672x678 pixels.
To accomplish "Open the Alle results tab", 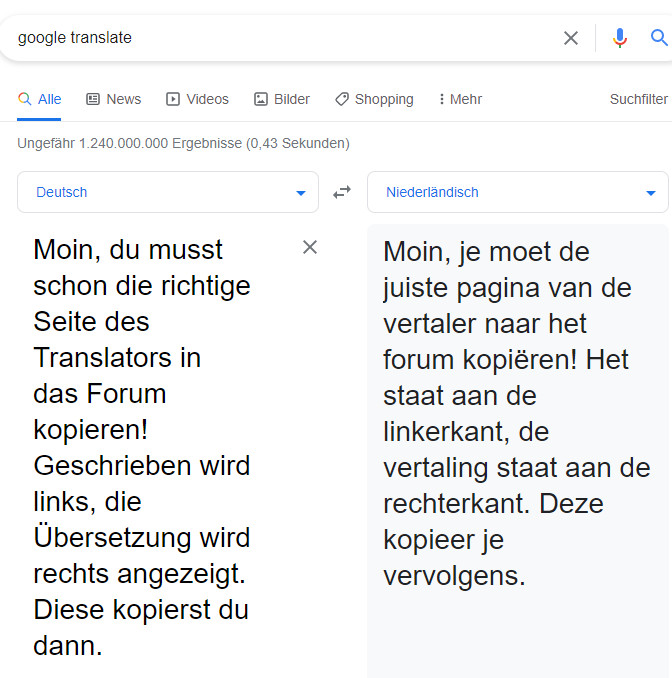I will click(40, 99).
